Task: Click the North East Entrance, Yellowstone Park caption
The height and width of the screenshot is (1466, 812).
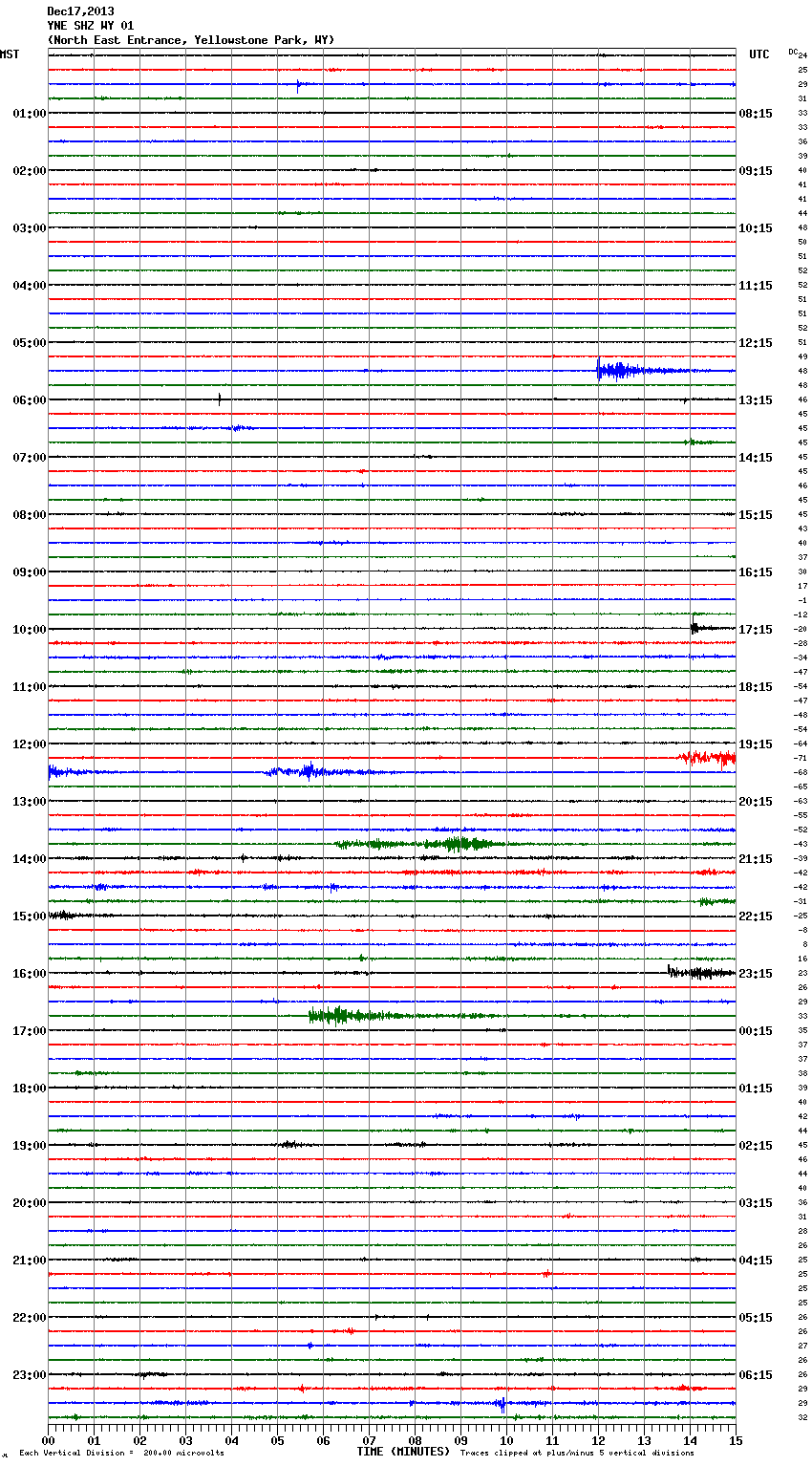Action: [x=191, y=40]
